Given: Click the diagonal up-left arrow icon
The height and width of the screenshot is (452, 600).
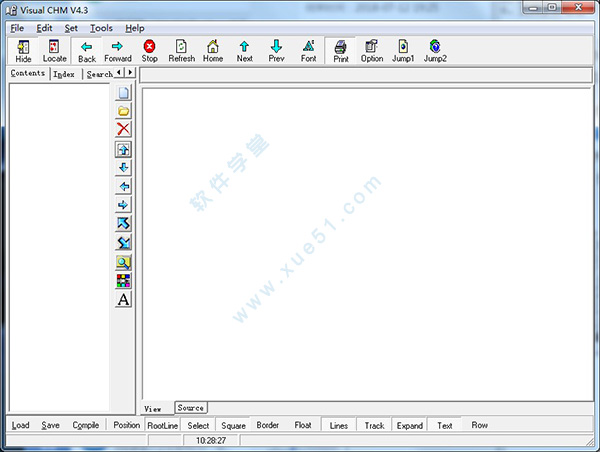Looking at the screenshot, I should tap(123, 224).
